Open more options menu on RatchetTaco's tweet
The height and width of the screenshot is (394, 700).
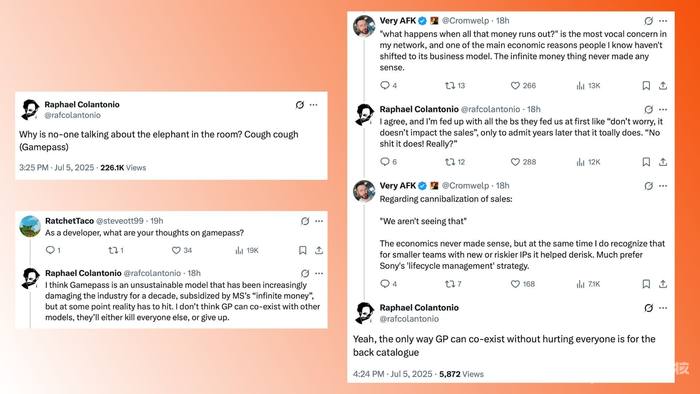point(319,221)
